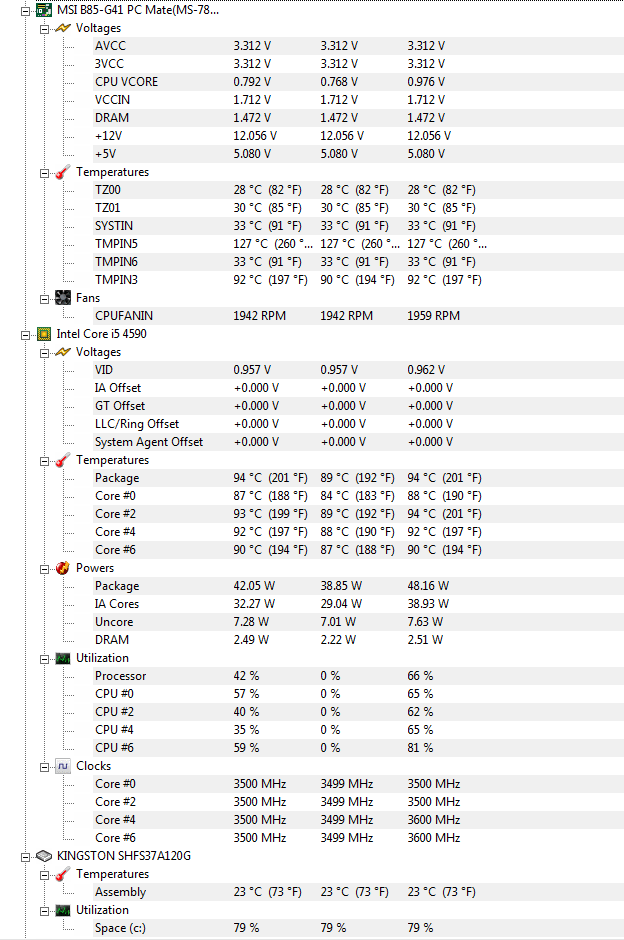
Task: Click the fan icon next to Fans
Action: pos(63,298)
